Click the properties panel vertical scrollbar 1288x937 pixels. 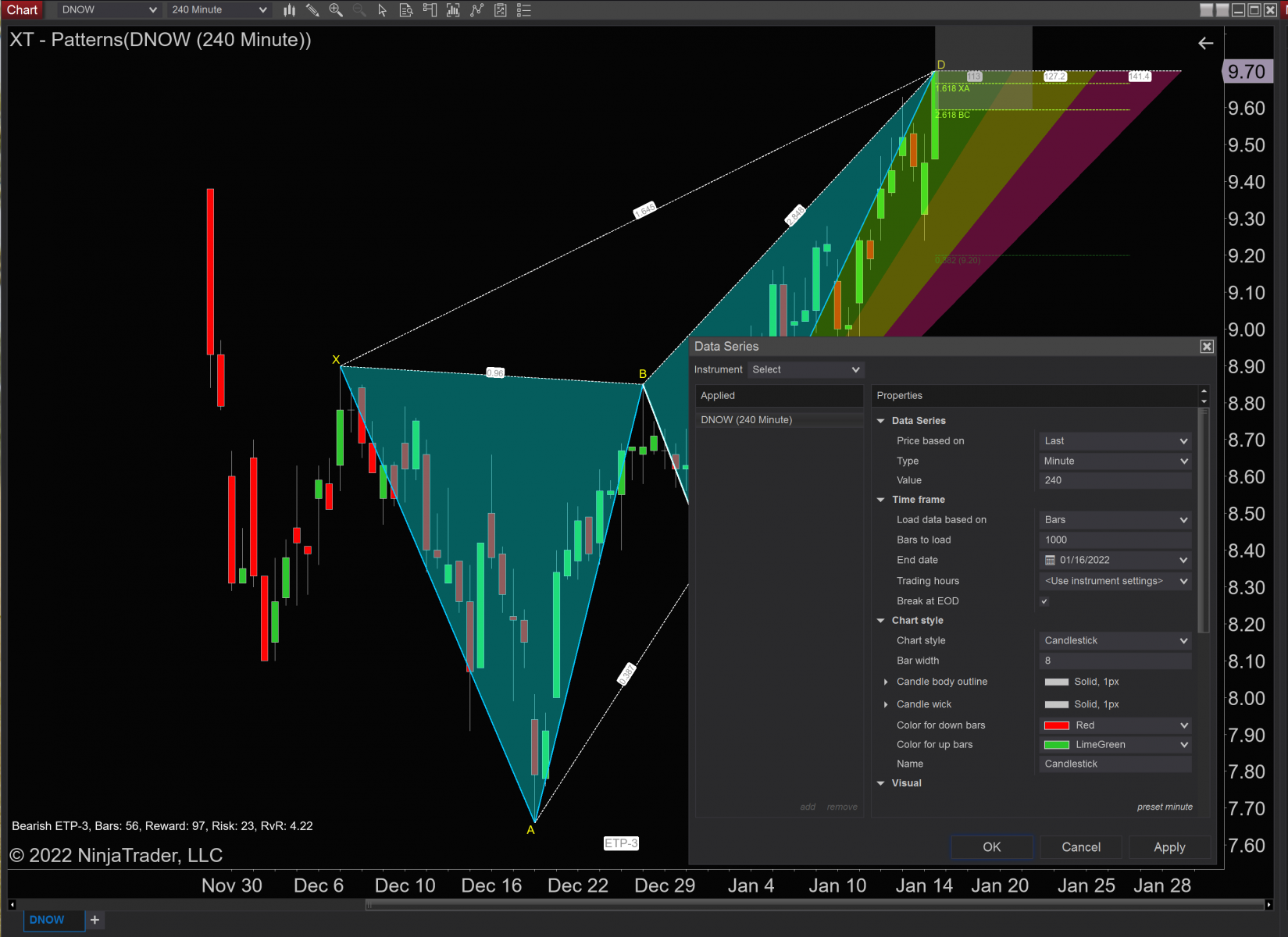coord(1203,522)
